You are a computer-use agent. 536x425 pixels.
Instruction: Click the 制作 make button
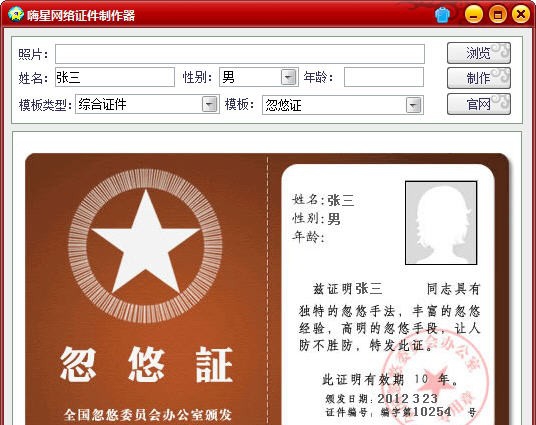tap(479, 78)
